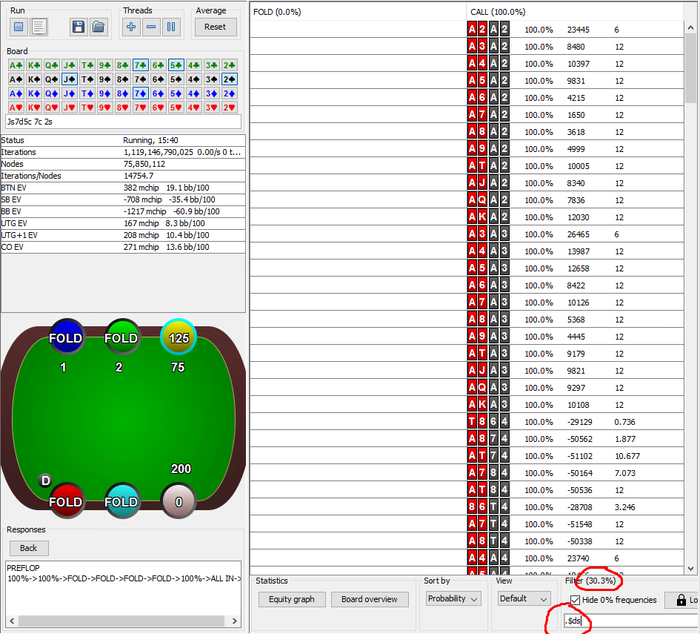
Task: Select the AQA3 hand row
Action: (x=576, y=388)
